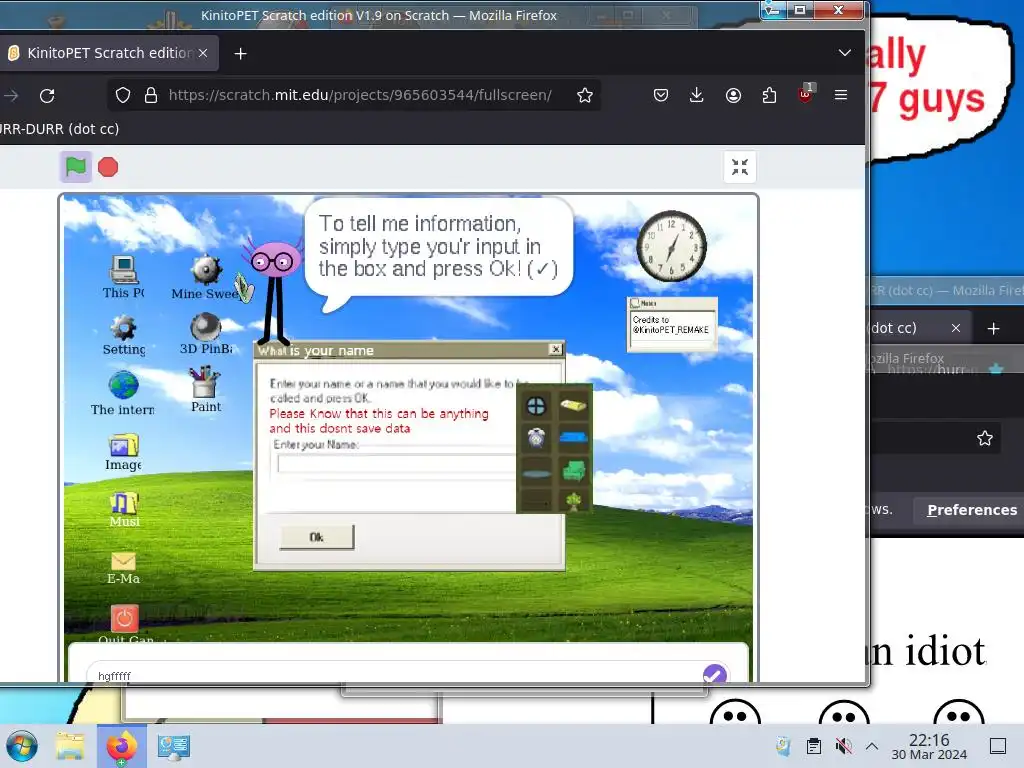Image resolution: width=1024 pixels, height=768 pixels.
Task: Select the alarm clock furniture item
Action: tap(536, 438)
